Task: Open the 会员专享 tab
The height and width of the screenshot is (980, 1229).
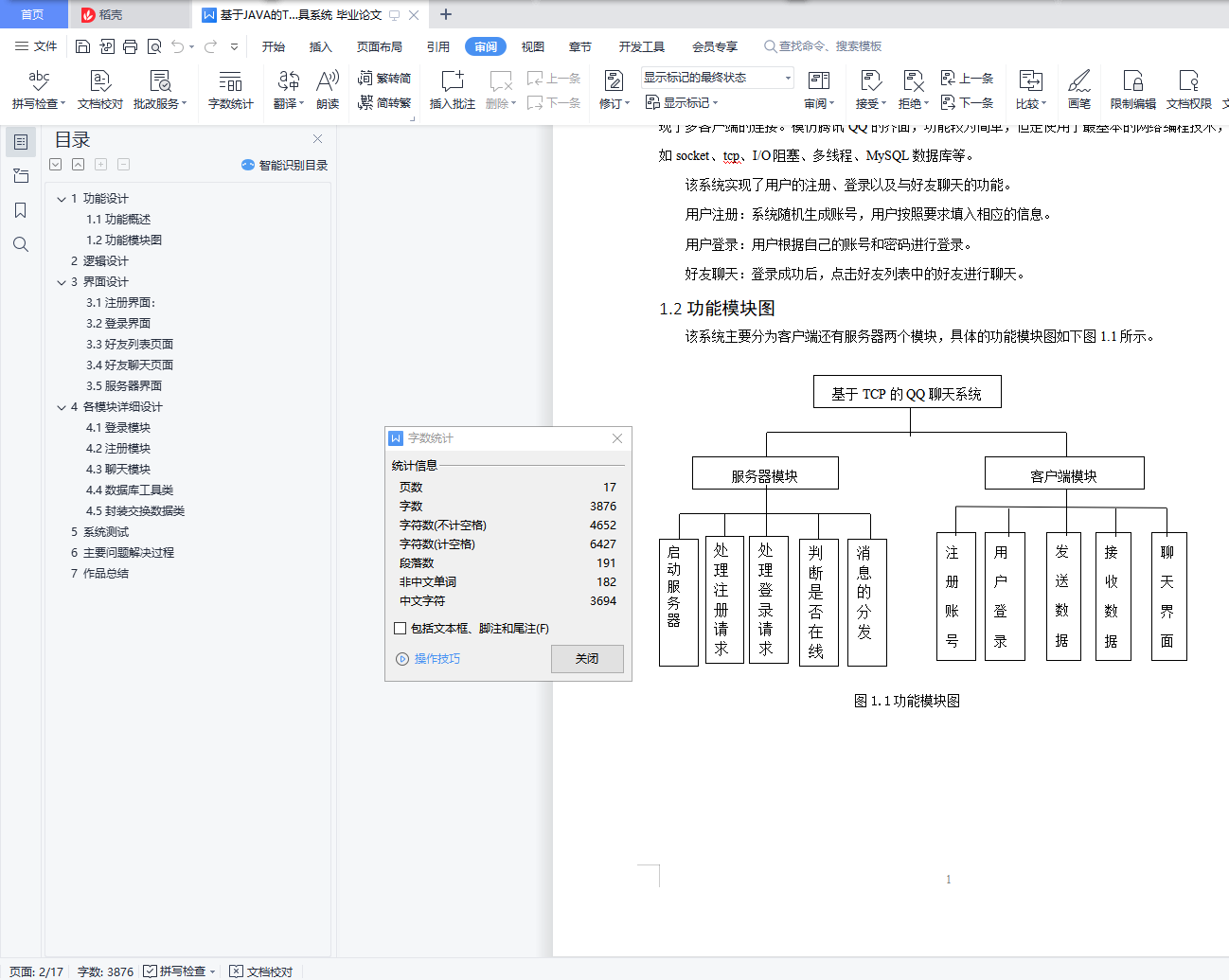Action: coord(715,46)
